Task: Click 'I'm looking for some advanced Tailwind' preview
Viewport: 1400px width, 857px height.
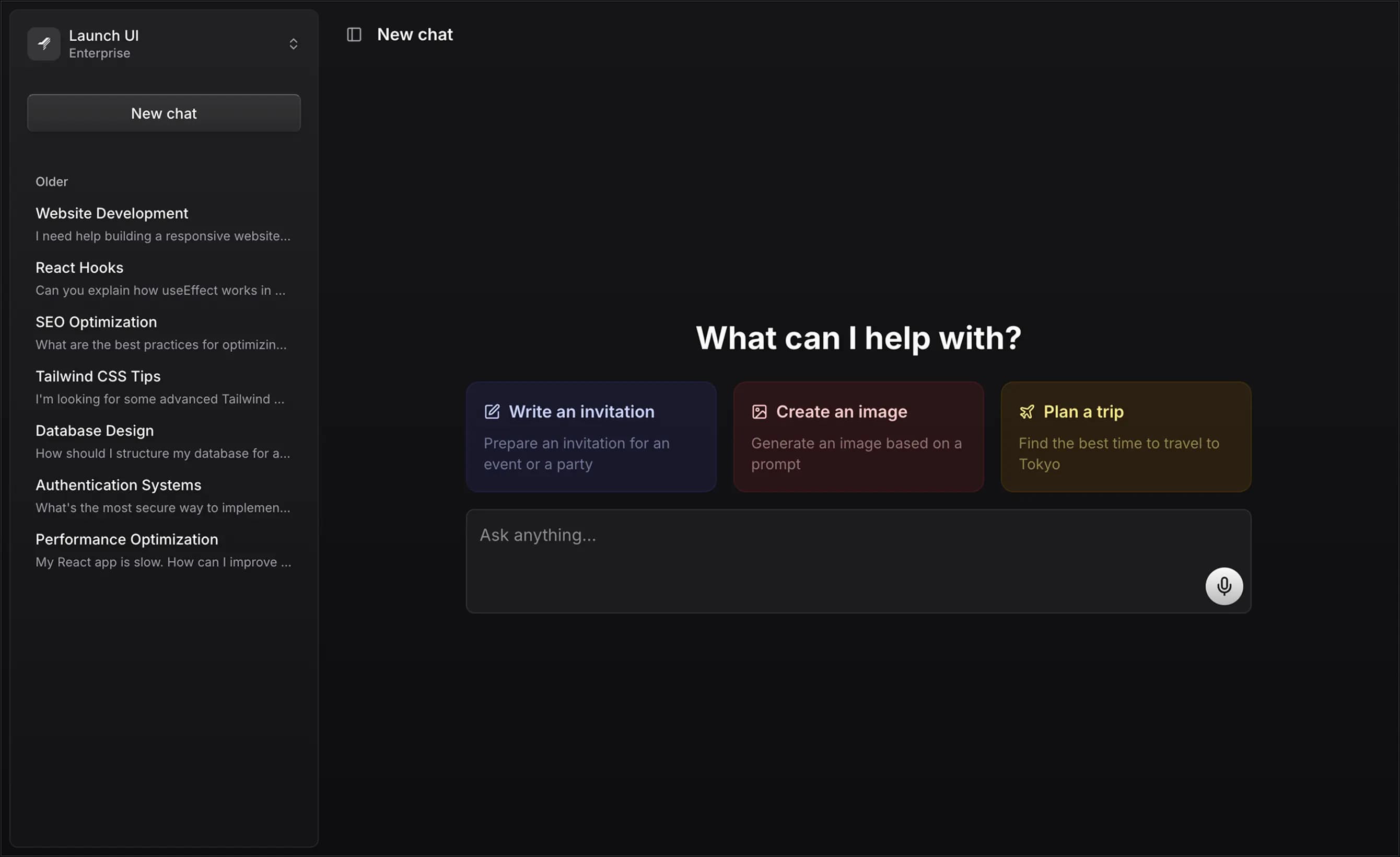Action: pos(160,399)
